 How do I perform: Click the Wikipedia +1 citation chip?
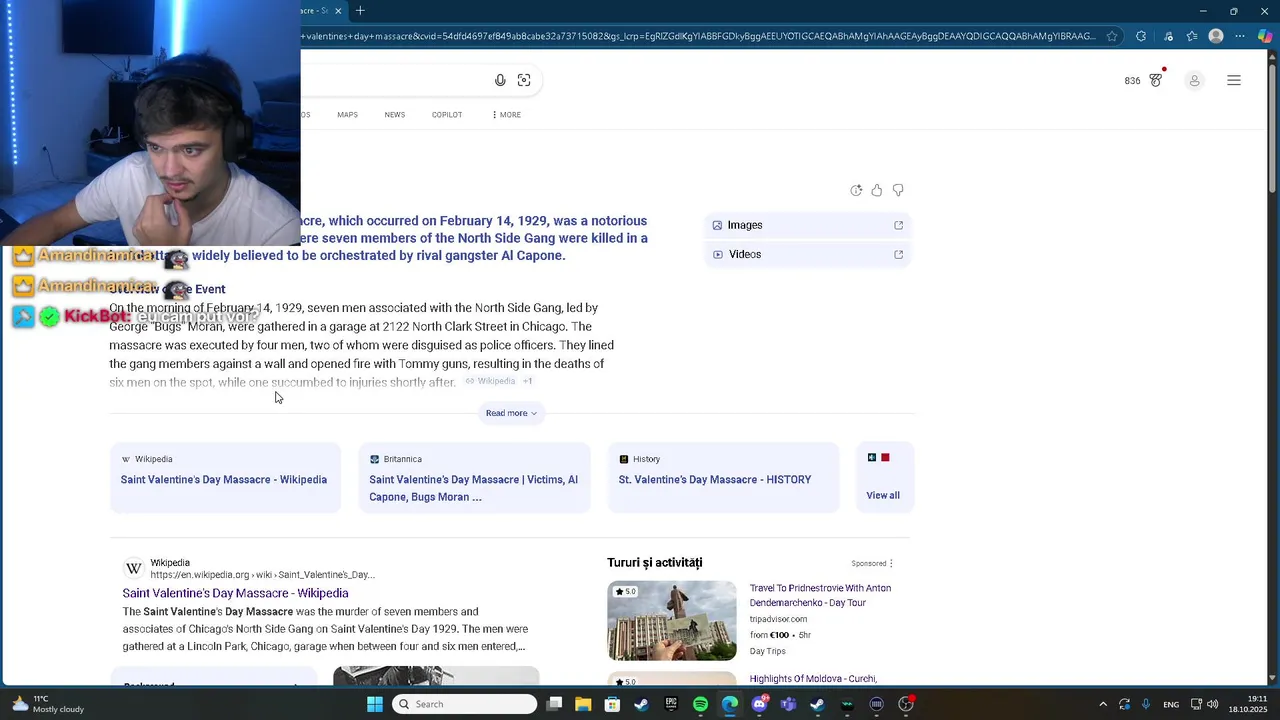[x=498, y=381]
